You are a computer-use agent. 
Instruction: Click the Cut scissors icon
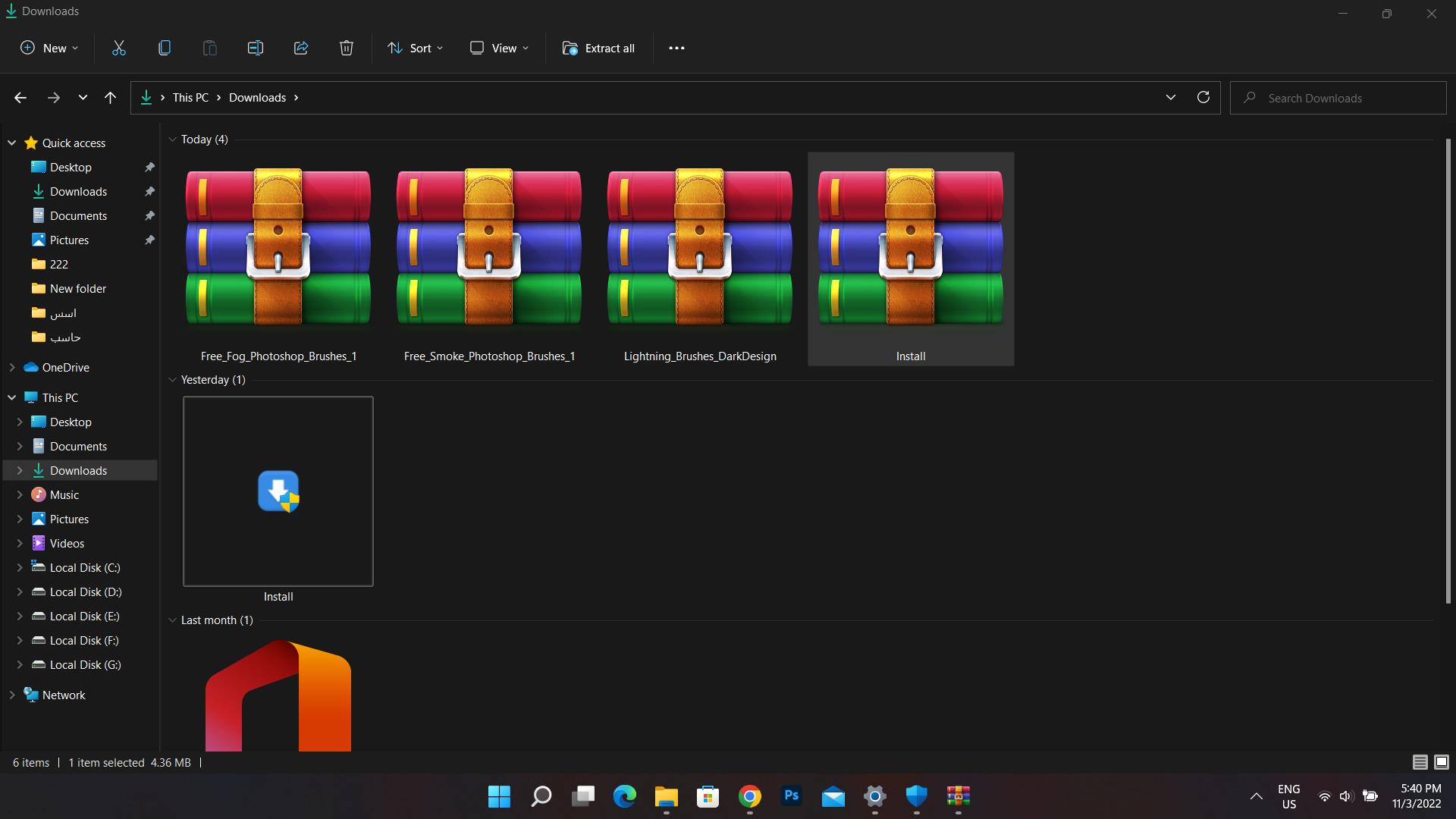point(119,48)
